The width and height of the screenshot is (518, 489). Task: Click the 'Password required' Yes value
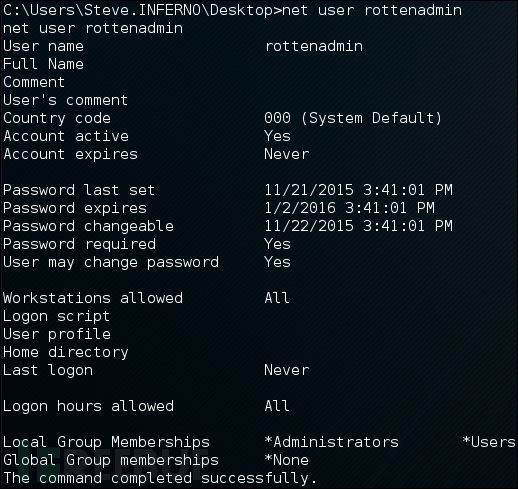277,244
